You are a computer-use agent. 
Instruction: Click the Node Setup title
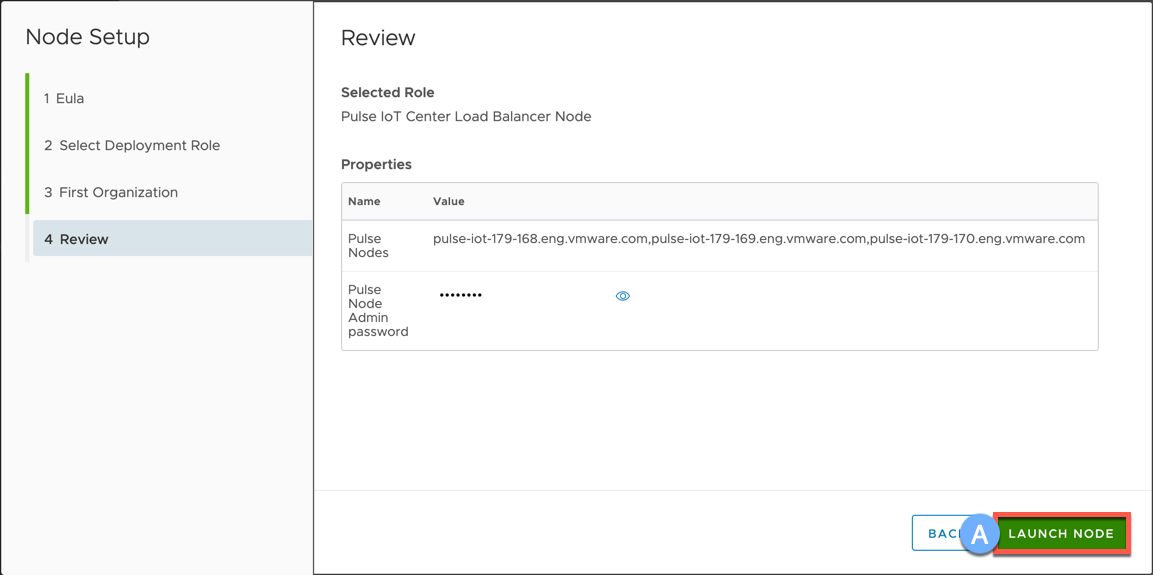click(x=88, y=37)
